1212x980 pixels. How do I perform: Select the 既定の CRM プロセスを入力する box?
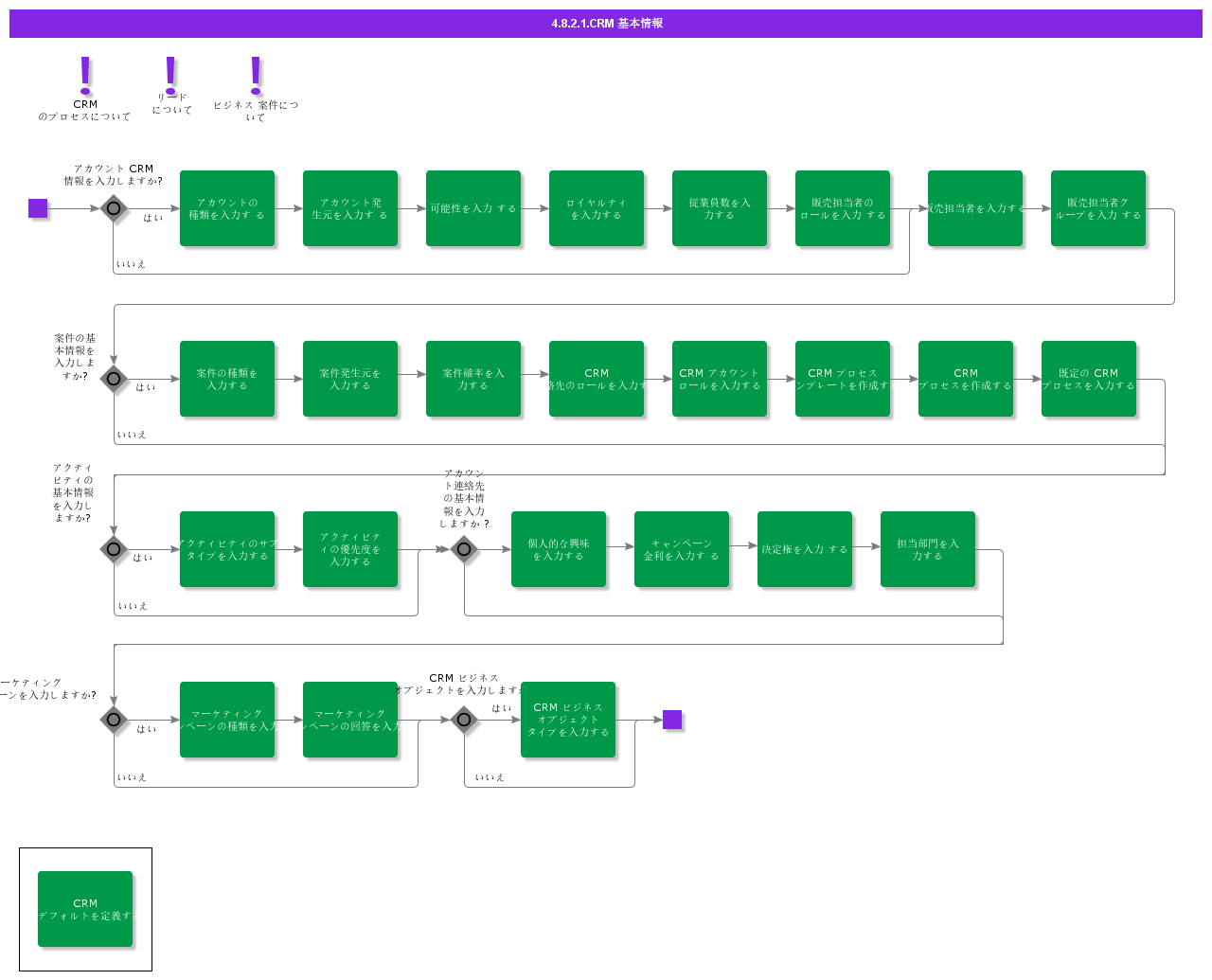point(1089,379)
